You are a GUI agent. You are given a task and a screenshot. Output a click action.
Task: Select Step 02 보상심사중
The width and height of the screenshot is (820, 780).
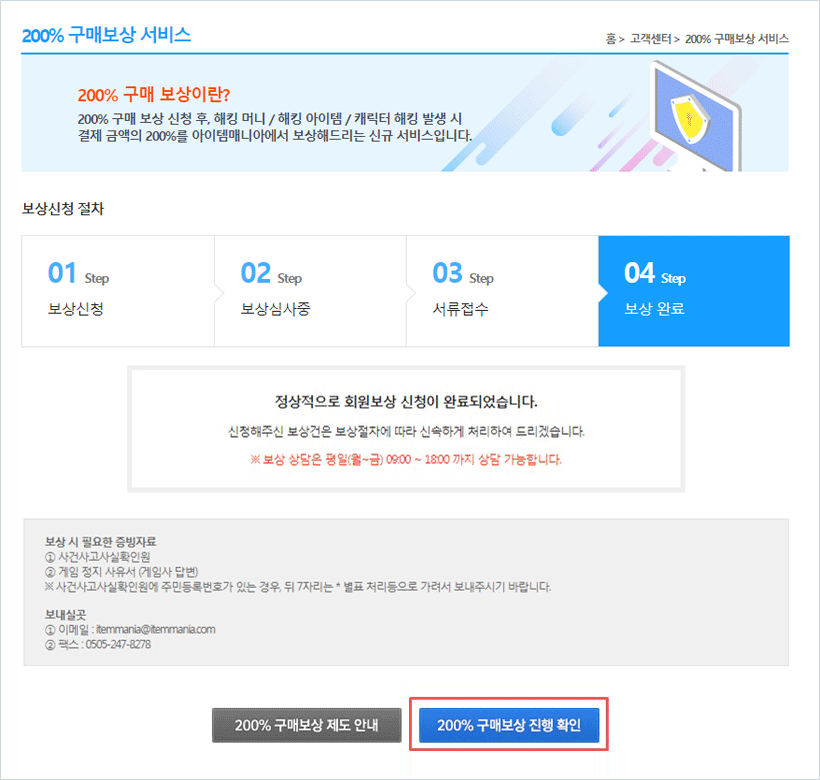tap(311, 291)
